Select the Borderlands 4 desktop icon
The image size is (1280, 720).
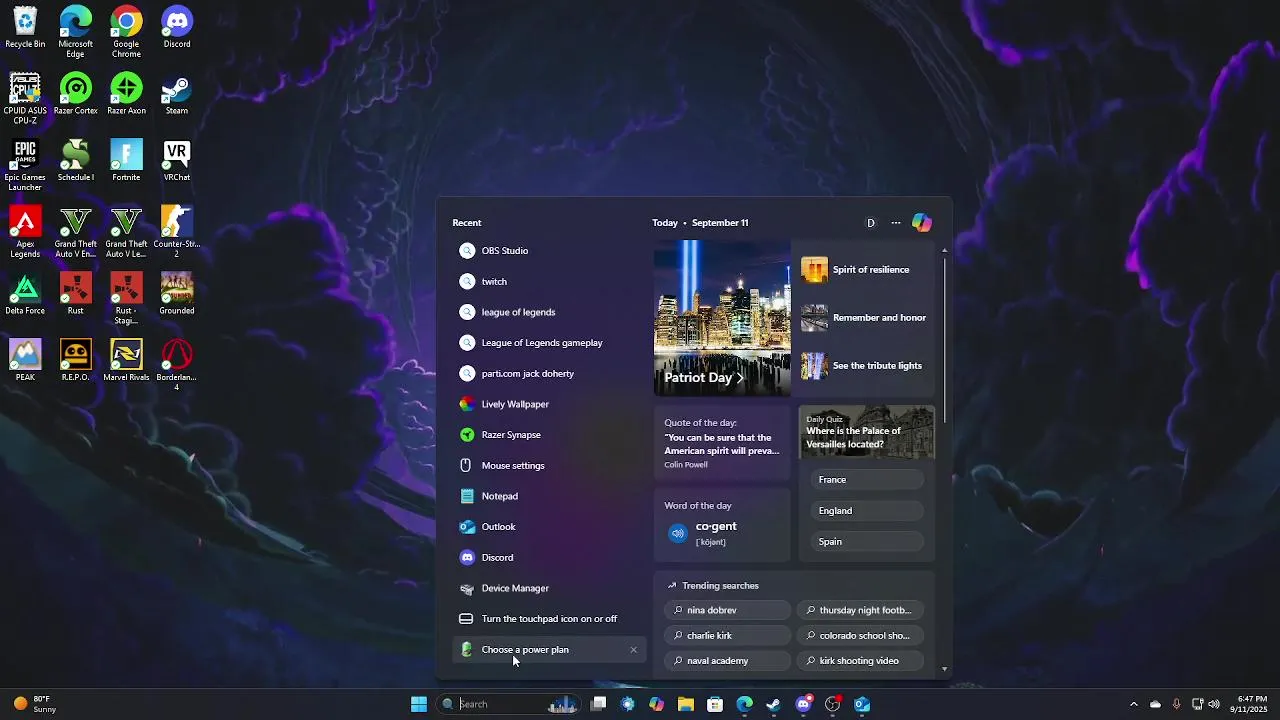click(177, 365)
